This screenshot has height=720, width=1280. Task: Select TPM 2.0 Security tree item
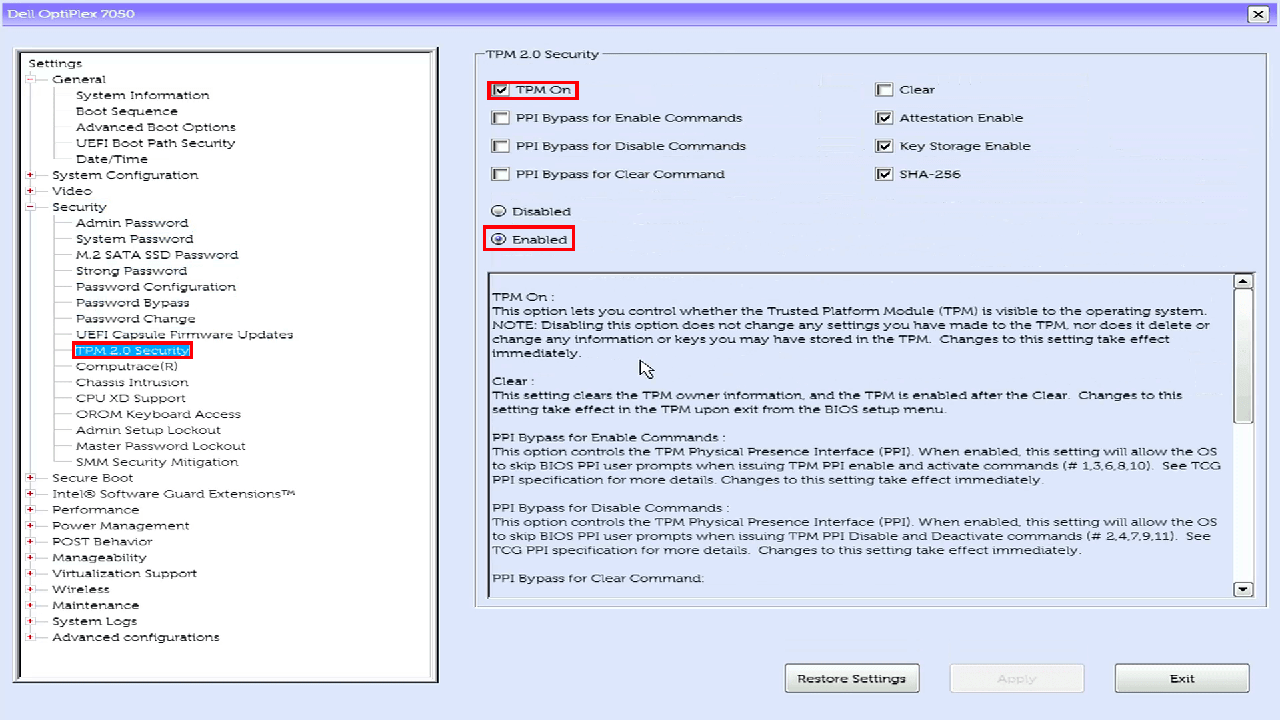point(132,351)
